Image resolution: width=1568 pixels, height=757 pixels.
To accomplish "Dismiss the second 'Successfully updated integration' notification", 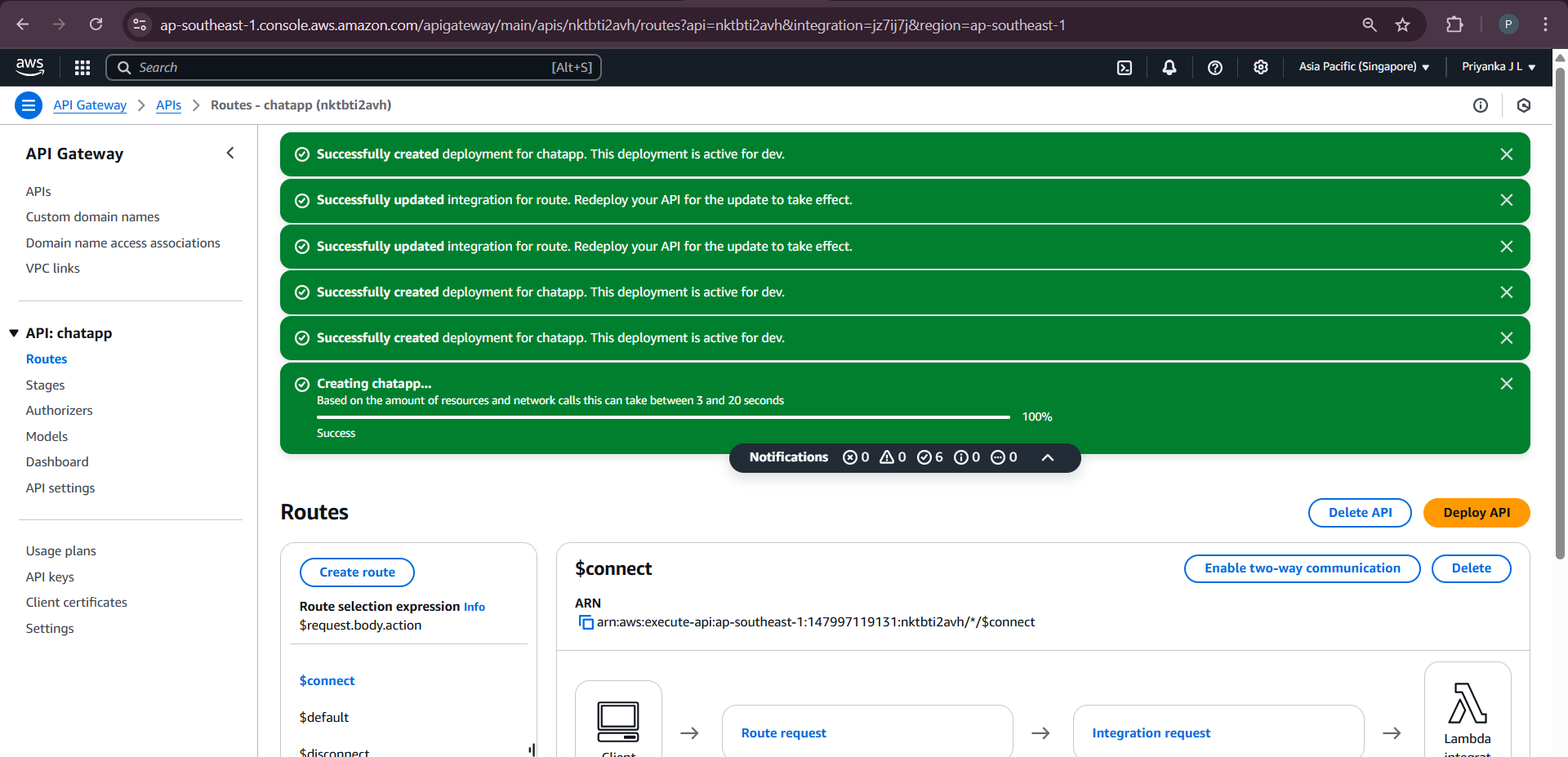I will pos(1507,247).
